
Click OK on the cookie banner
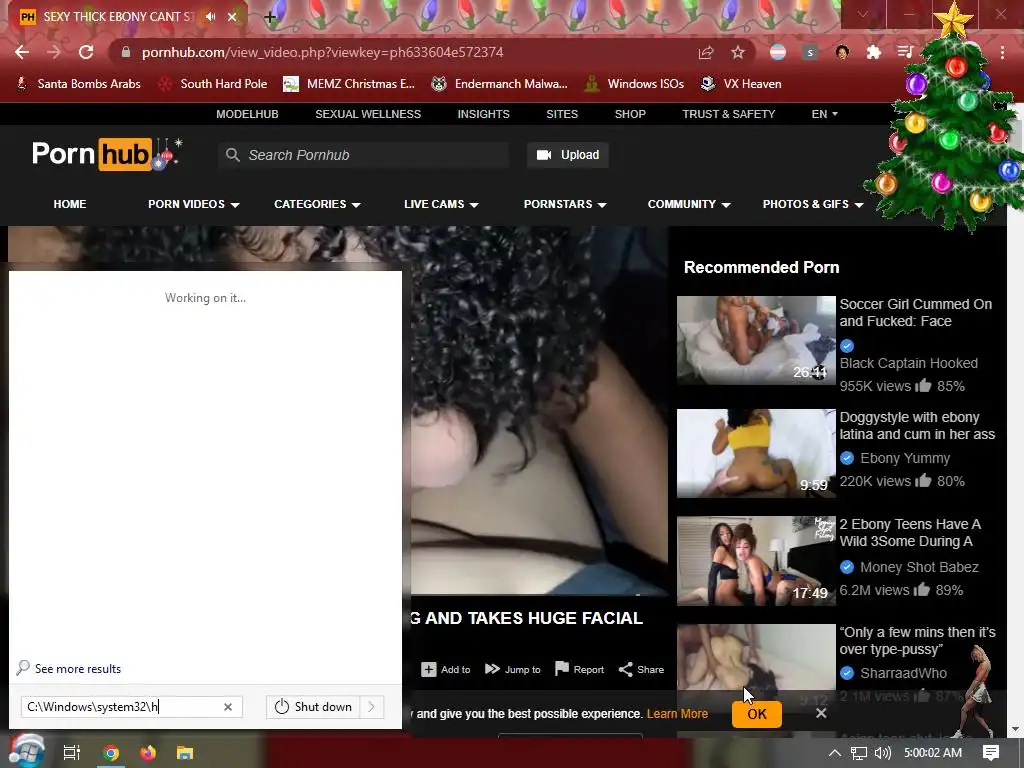(x=757, y=714)
